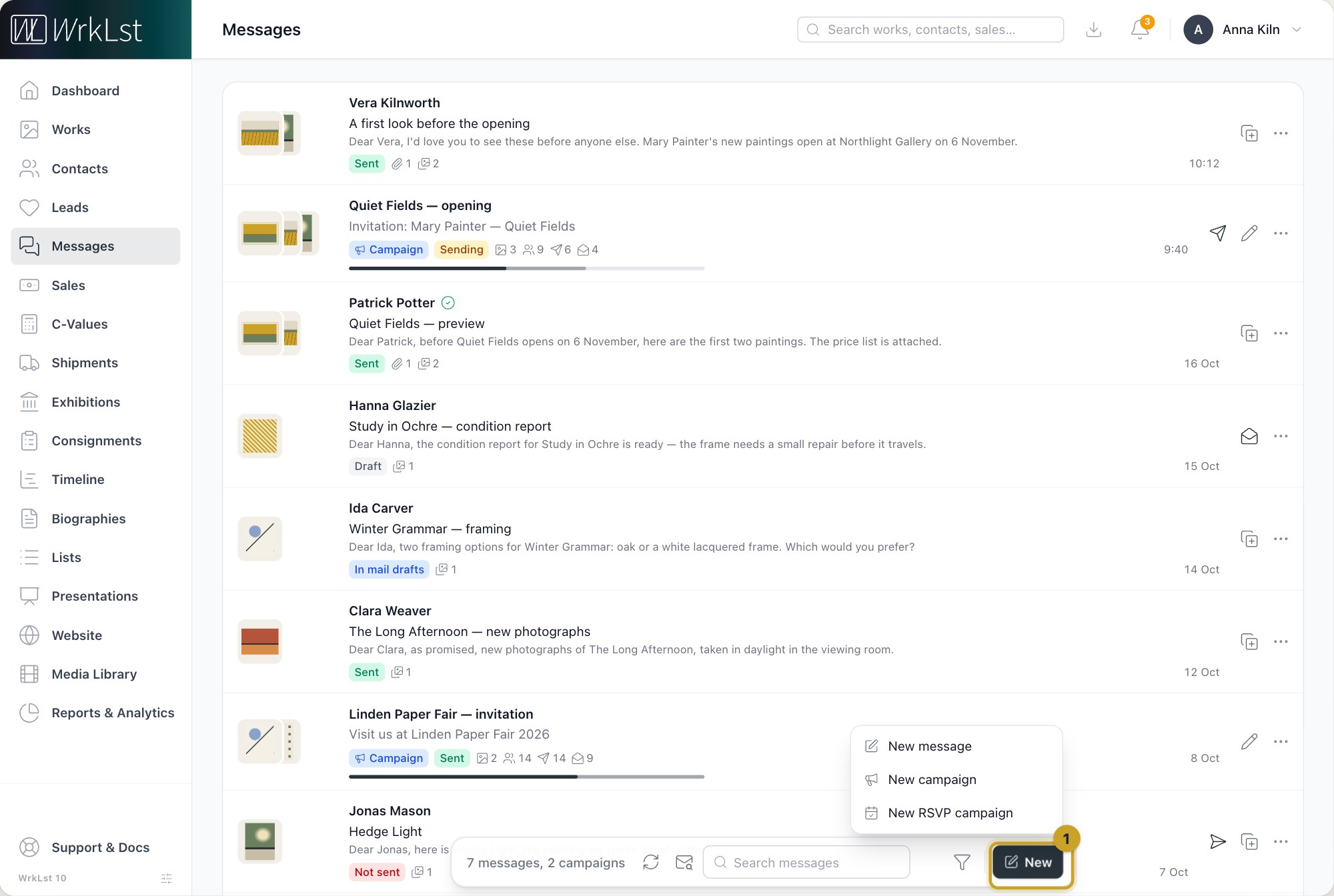This screenshot has height=896, width=1334.
Task: Refresh the messages list
Action: pos(651,862)
